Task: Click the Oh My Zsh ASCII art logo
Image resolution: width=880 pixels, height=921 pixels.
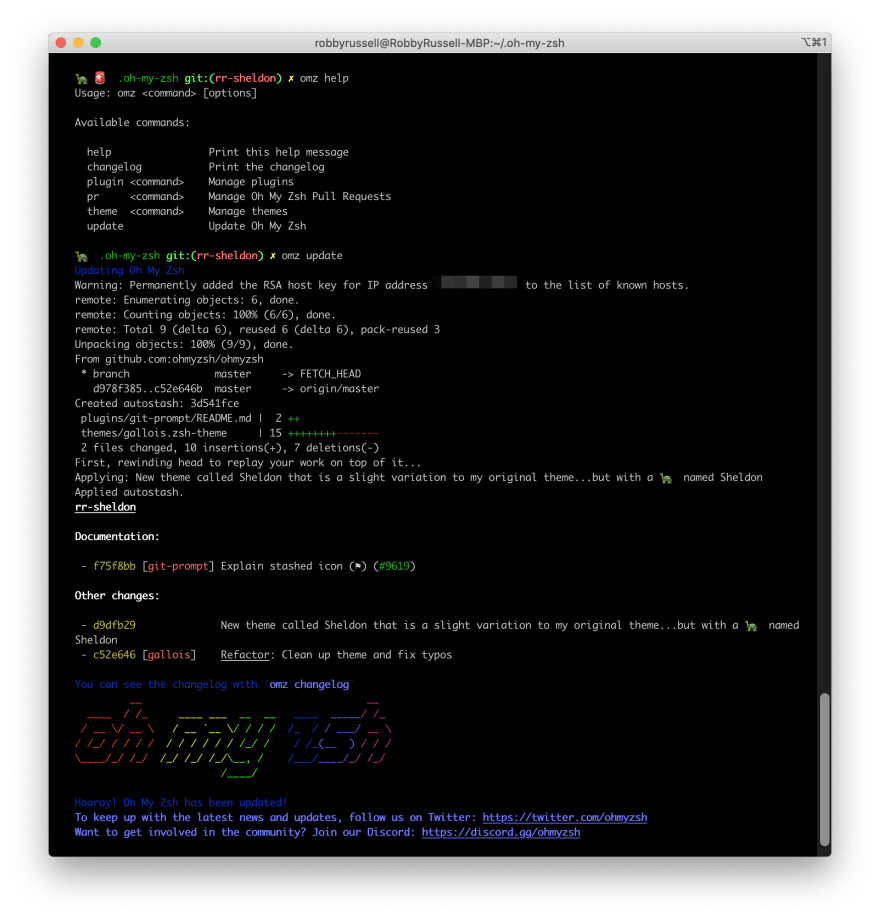Action: tap(233, 739)
